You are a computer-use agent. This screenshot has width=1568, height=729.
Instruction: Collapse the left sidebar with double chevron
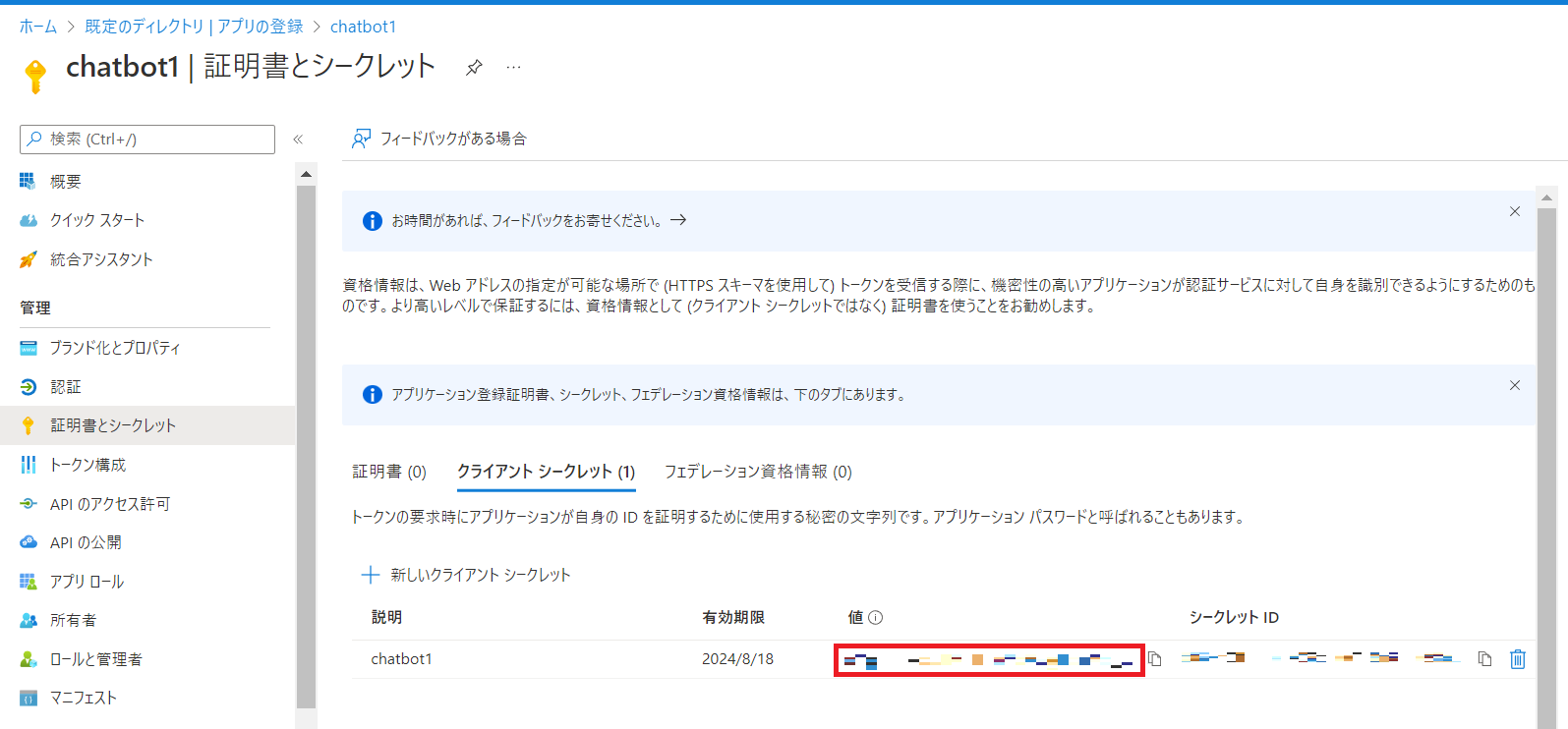(x=298, y=140)
